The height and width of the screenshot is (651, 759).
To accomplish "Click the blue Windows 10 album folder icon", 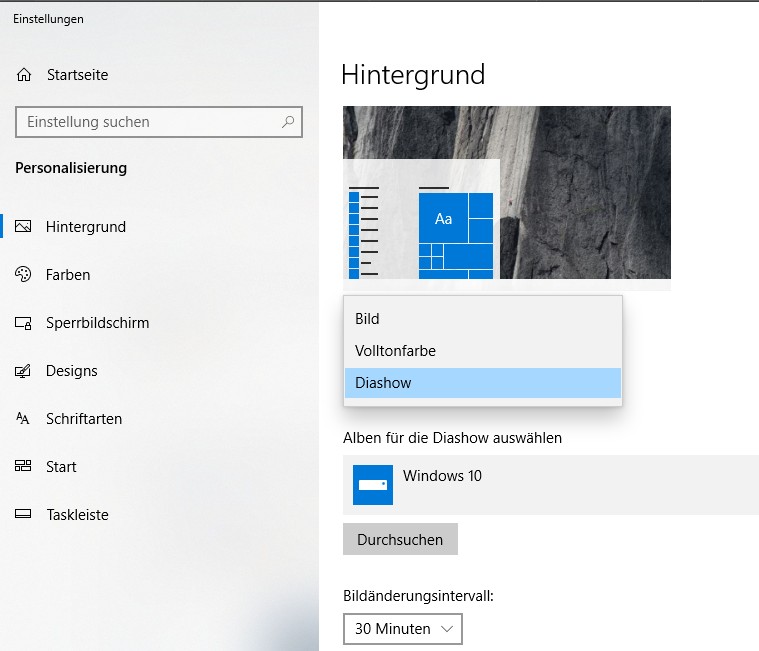I will pos(373,485).
